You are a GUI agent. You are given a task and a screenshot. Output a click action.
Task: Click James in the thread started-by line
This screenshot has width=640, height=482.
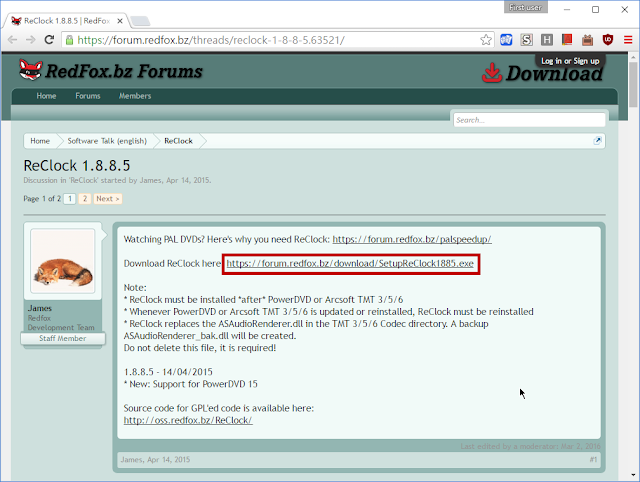[x=151, y=180]
